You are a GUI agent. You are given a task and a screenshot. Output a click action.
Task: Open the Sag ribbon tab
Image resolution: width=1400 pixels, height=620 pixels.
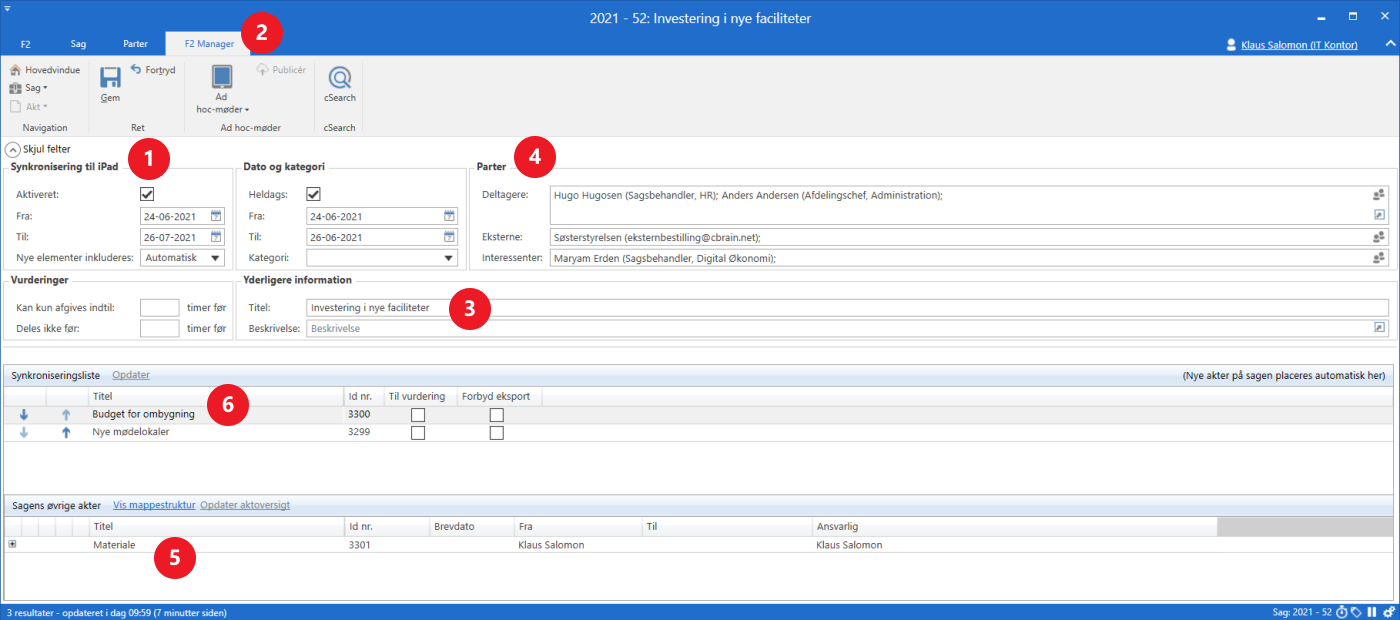click(78, 44)
